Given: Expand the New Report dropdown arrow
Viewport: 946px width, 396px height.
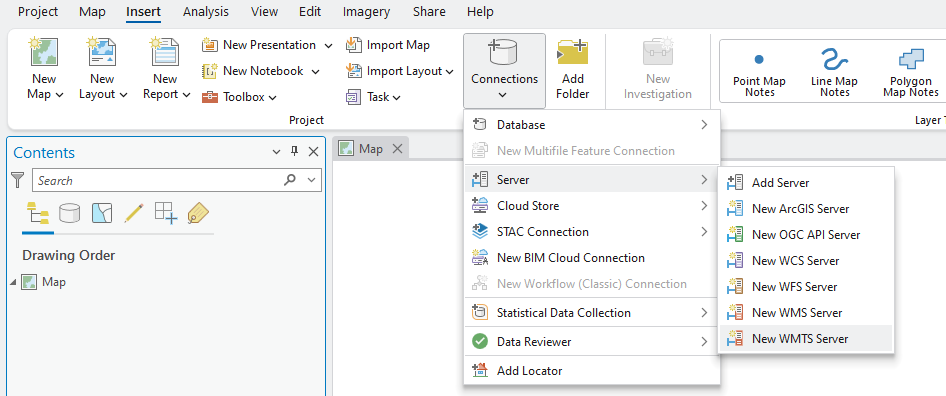Looking at the screenshot, I should pos(186,95).
